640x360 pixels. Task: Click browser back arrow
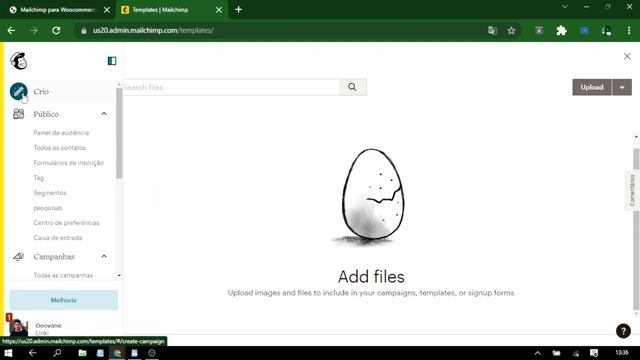coord(11,31)
